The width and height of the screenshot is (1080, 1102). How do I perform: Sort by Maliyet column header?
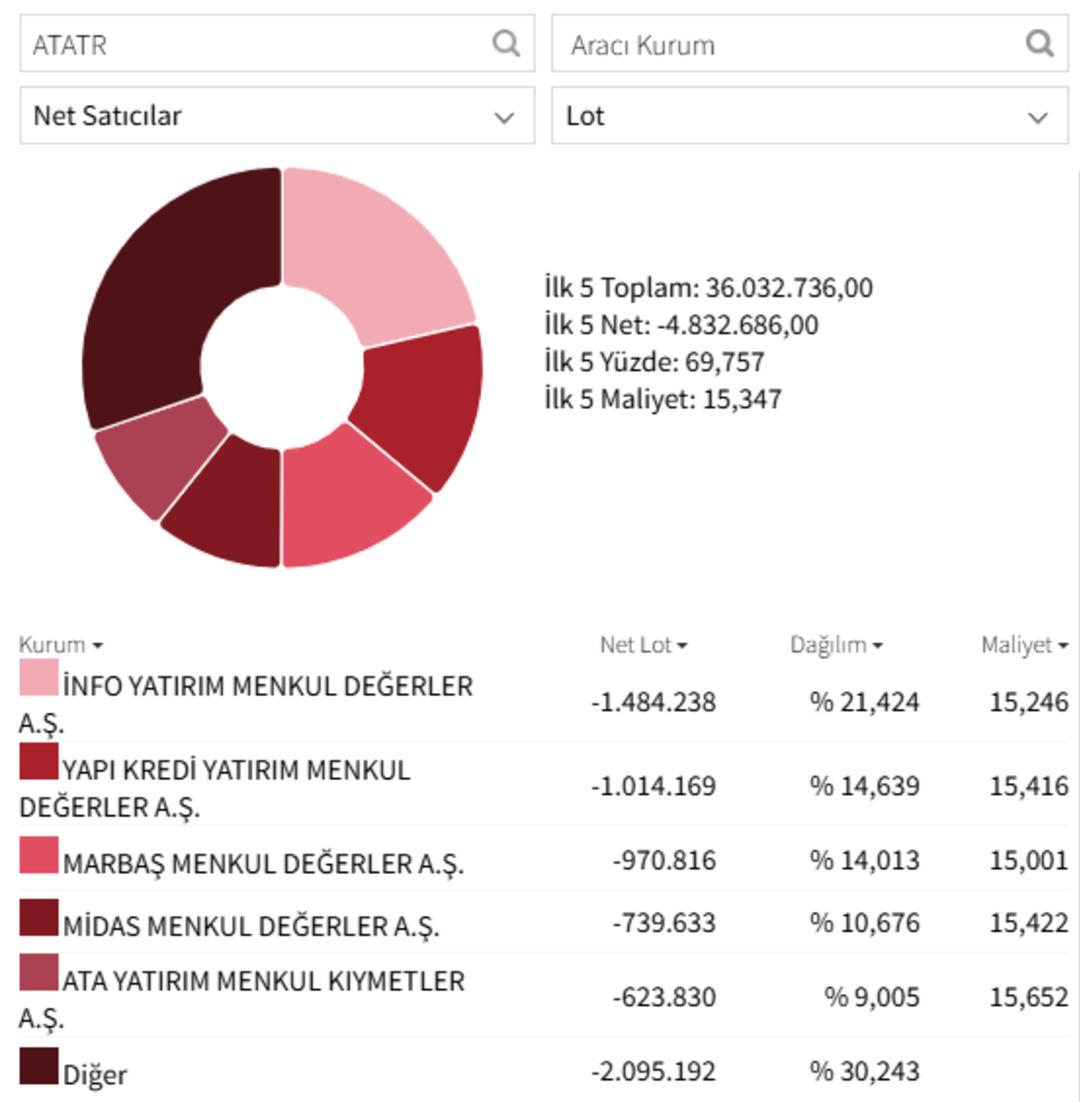point(1023,645)
